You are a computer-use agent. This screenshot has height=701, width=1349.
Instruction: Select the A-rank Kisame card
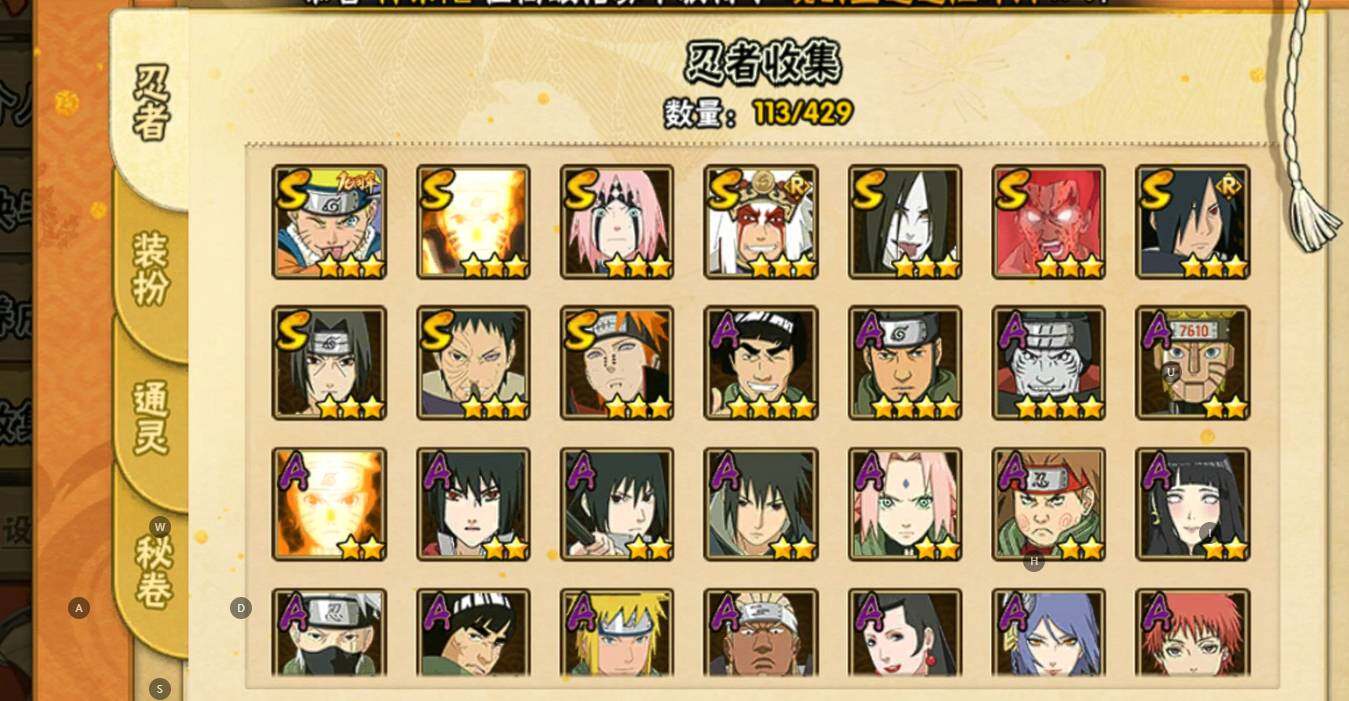1049,363
